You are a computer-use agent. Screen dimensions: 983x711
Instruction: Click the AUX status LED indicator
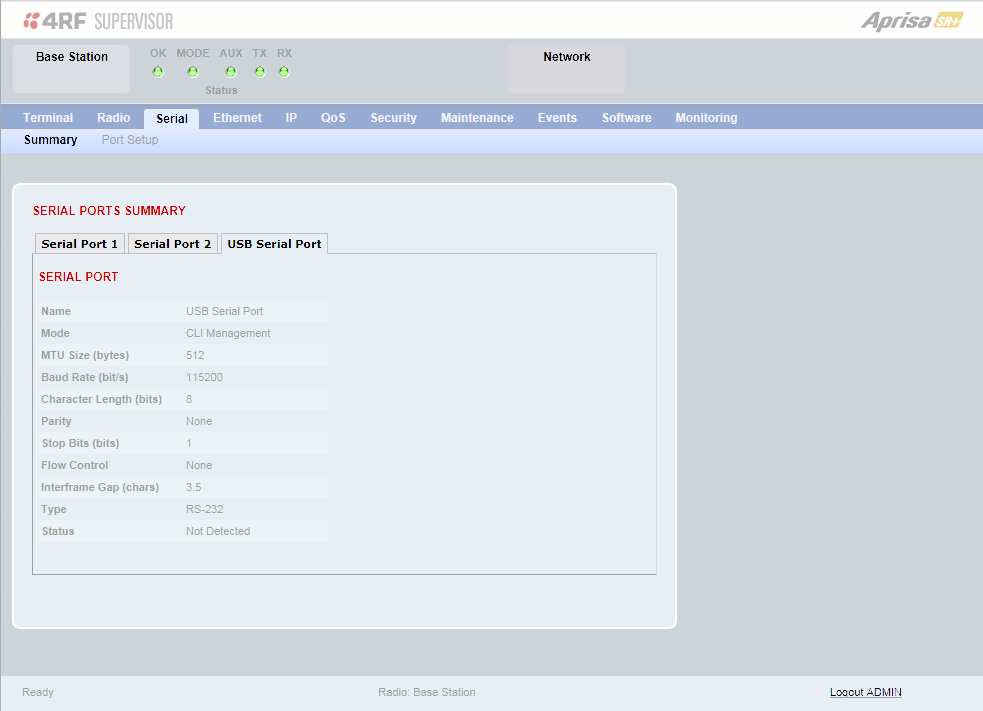click(231, 72)
